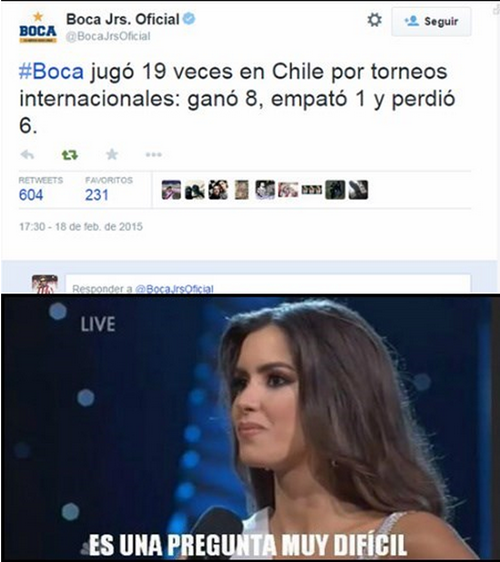Open the three-dots more options menu
Viewport: 500px width, 562px height.
154,155
